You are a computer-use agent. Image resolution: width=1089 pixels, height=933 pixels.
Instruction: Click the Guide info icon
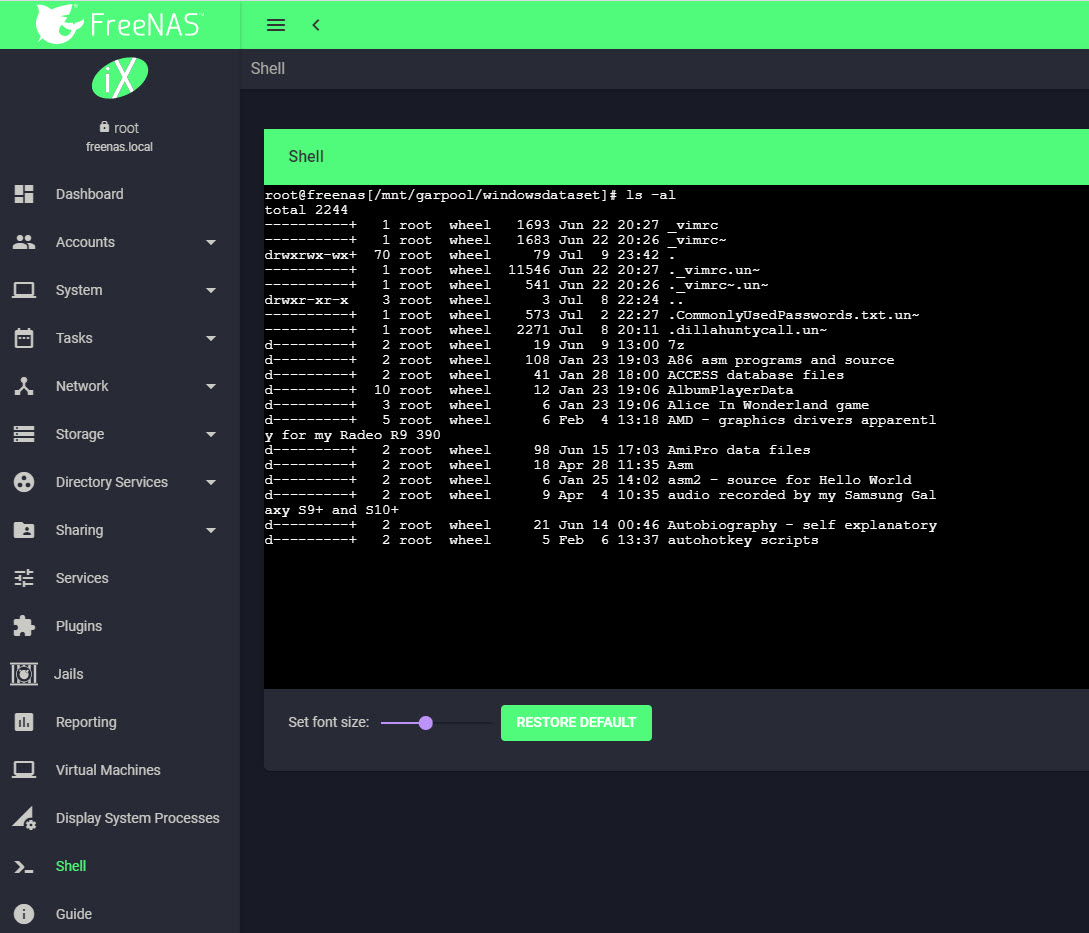coord(24,914)
